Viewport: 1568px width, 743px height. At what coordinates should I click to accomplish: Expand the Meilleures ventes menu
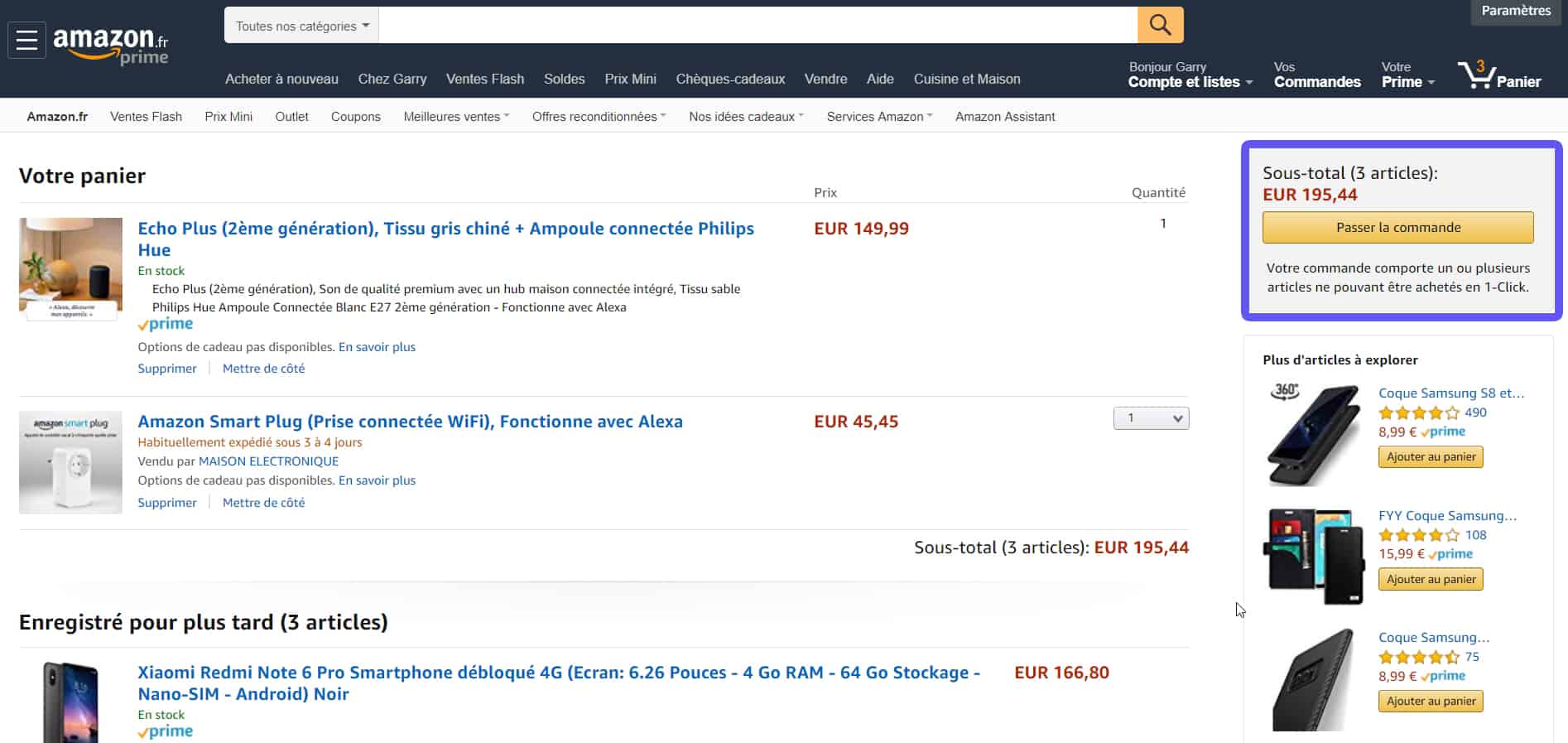click(456, 117)
